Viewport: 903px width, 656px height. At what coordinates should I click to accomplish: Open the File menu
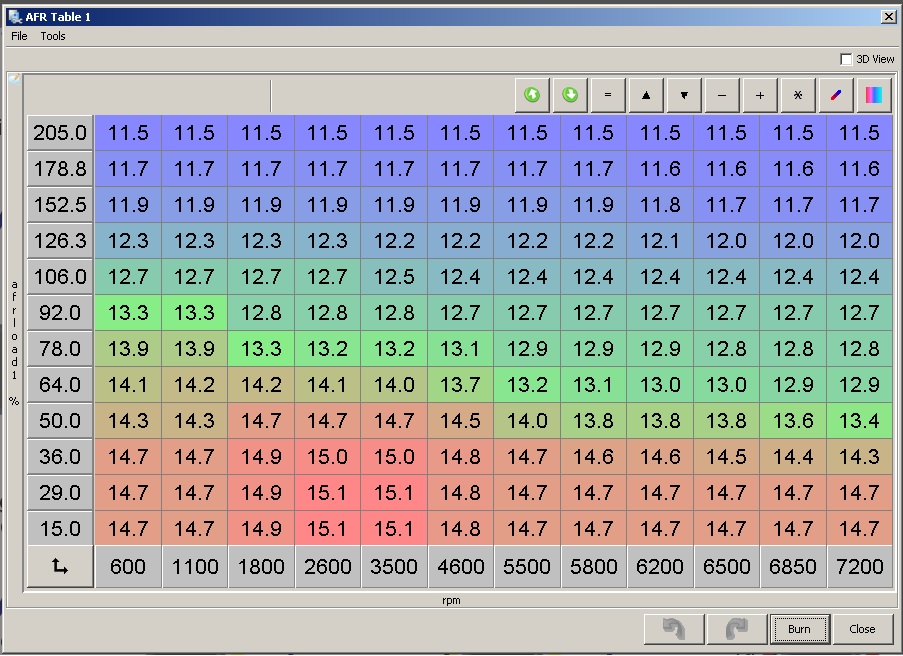[19, 36]
